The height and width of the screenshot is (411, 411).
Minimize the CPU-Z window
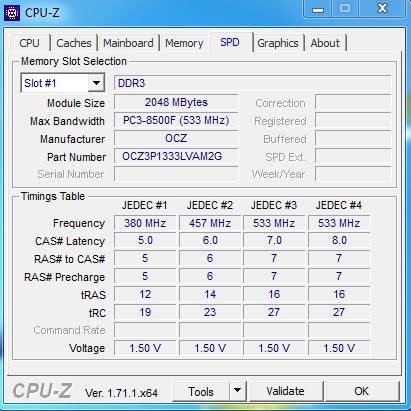coord(318,9)
